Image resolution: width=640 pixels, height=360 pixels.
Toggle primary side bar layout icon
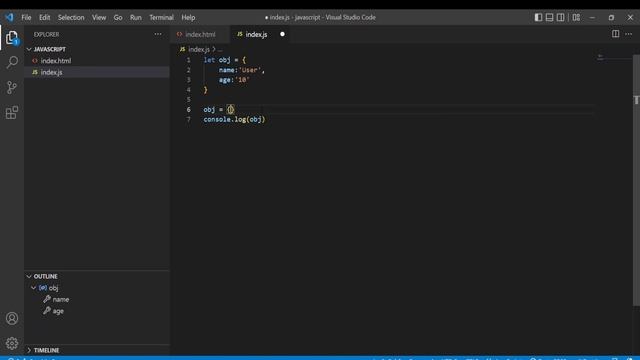538,17
